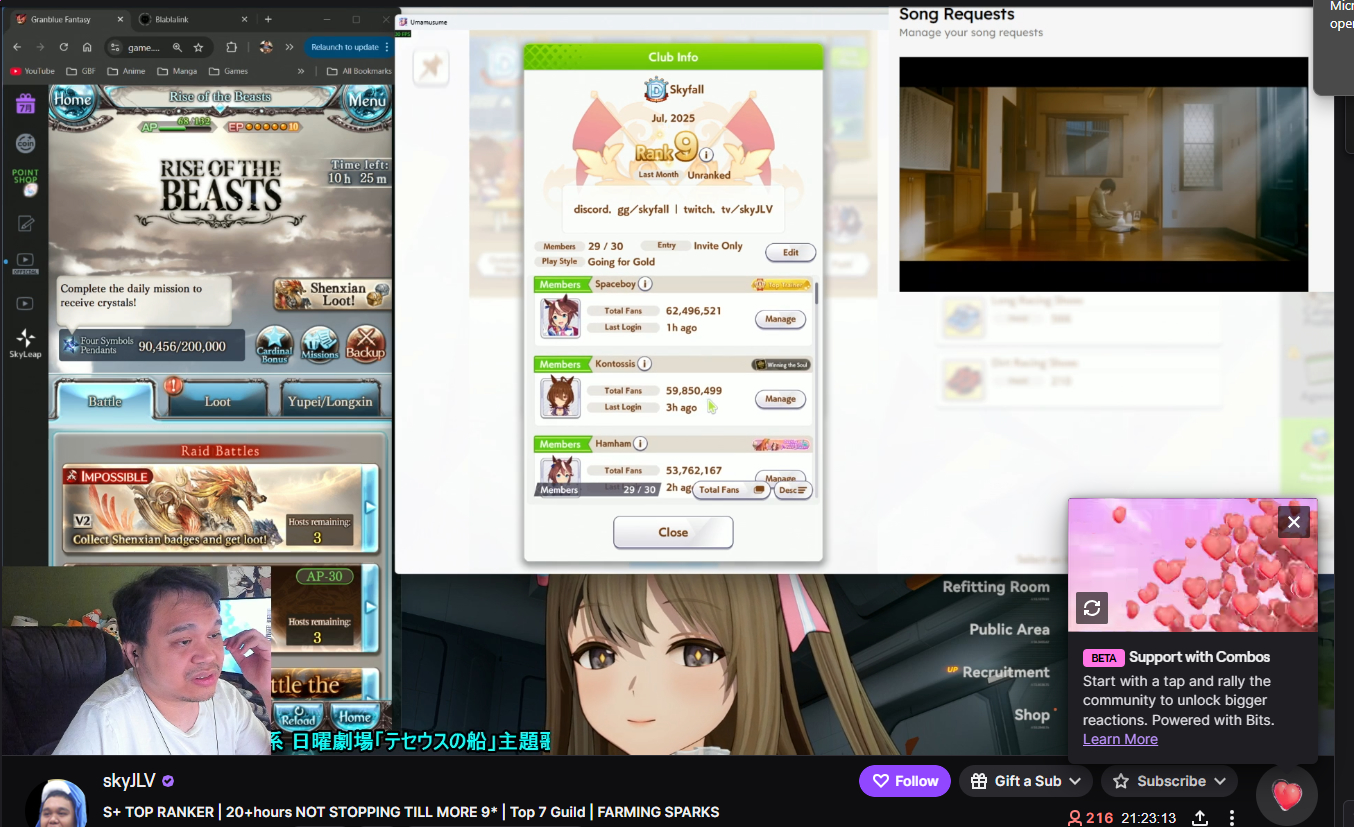Image resolution: width=1354 pixels, height=827 pixels.
Task: Expand hidden bookmarks chevron
Action: pos(301,71)
